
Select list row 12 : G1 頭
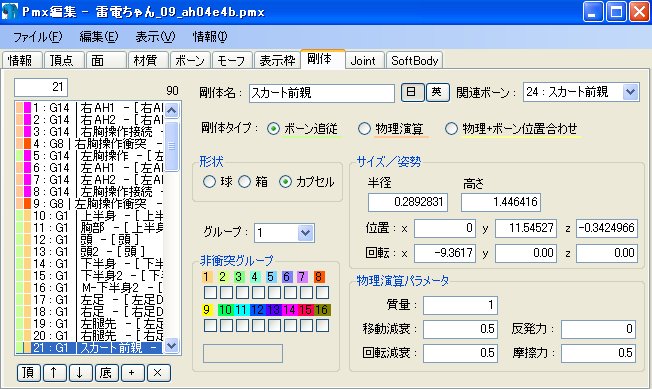tap(90, 240)
